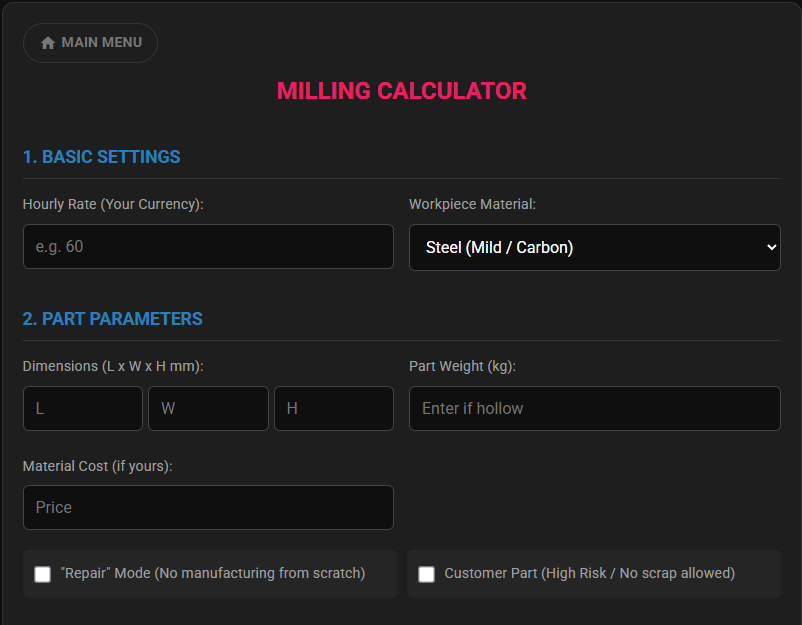Screen dimensions: 802x625
Task: Click the Dimensions (L x W x H mm) label
Action: point(113,366)
